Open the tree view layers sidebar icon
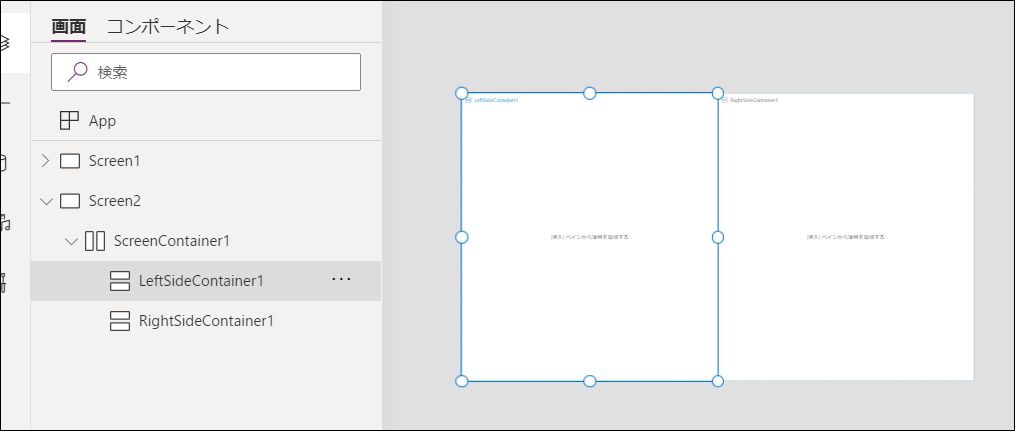1015x431 pixels. tap(5, 43)
